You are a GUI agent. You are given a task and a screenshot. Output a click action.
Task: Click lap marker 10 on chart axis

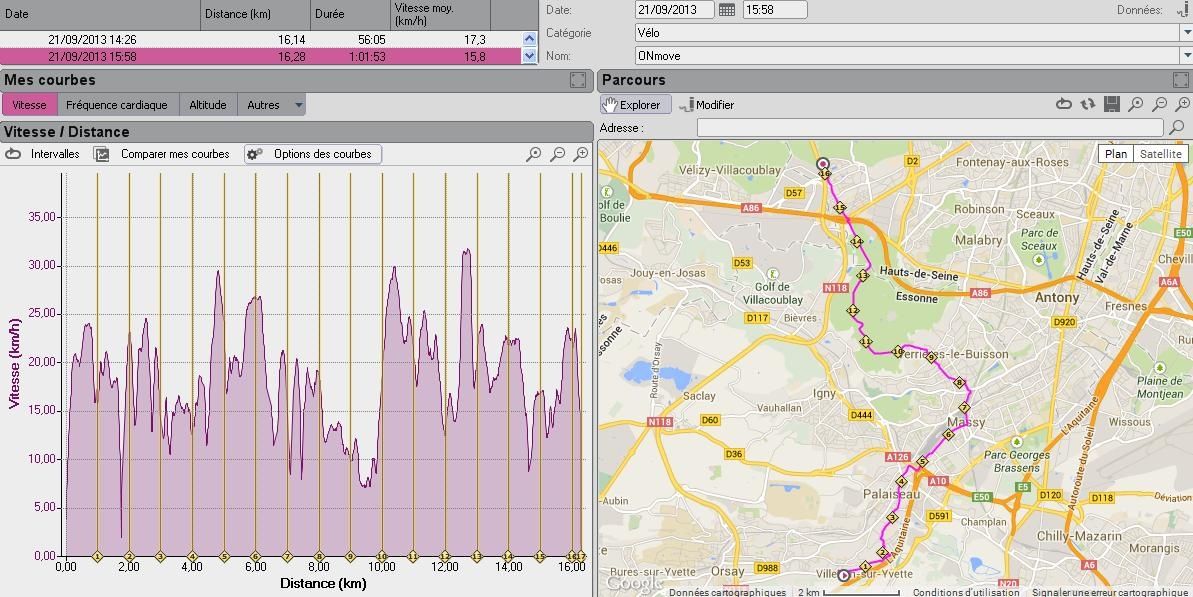382,557
